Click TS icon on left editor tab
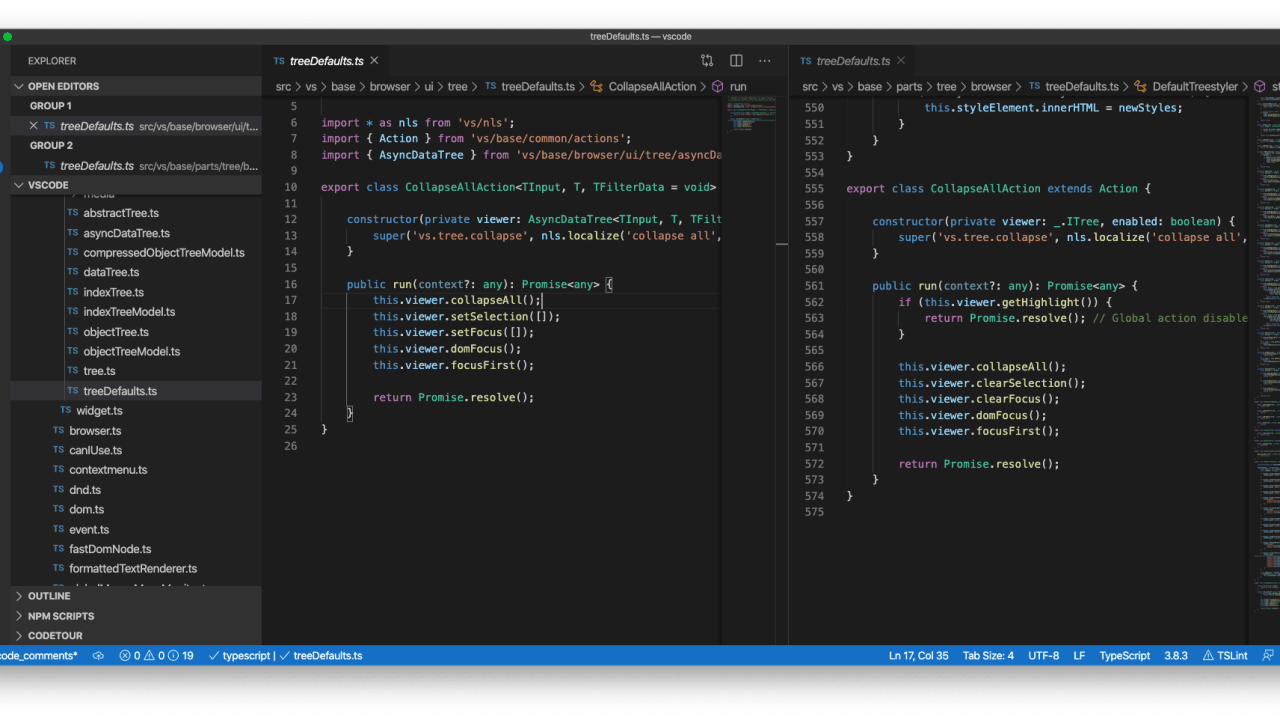1280x720 pixels. pyautogui.click(x=279, y=61)
